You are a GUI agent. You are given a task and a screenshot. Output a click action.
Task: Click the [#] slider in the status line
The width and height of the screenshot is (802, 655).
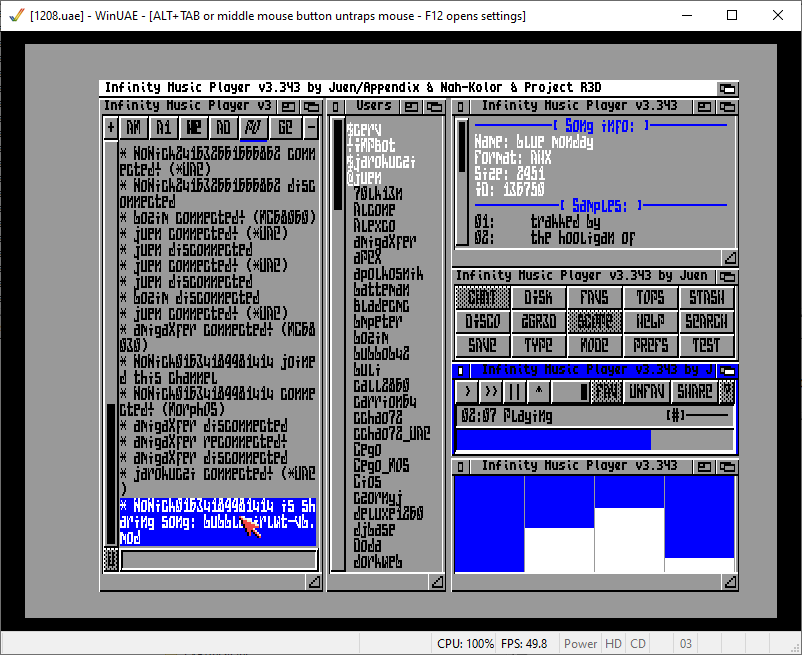click(698, 416)
